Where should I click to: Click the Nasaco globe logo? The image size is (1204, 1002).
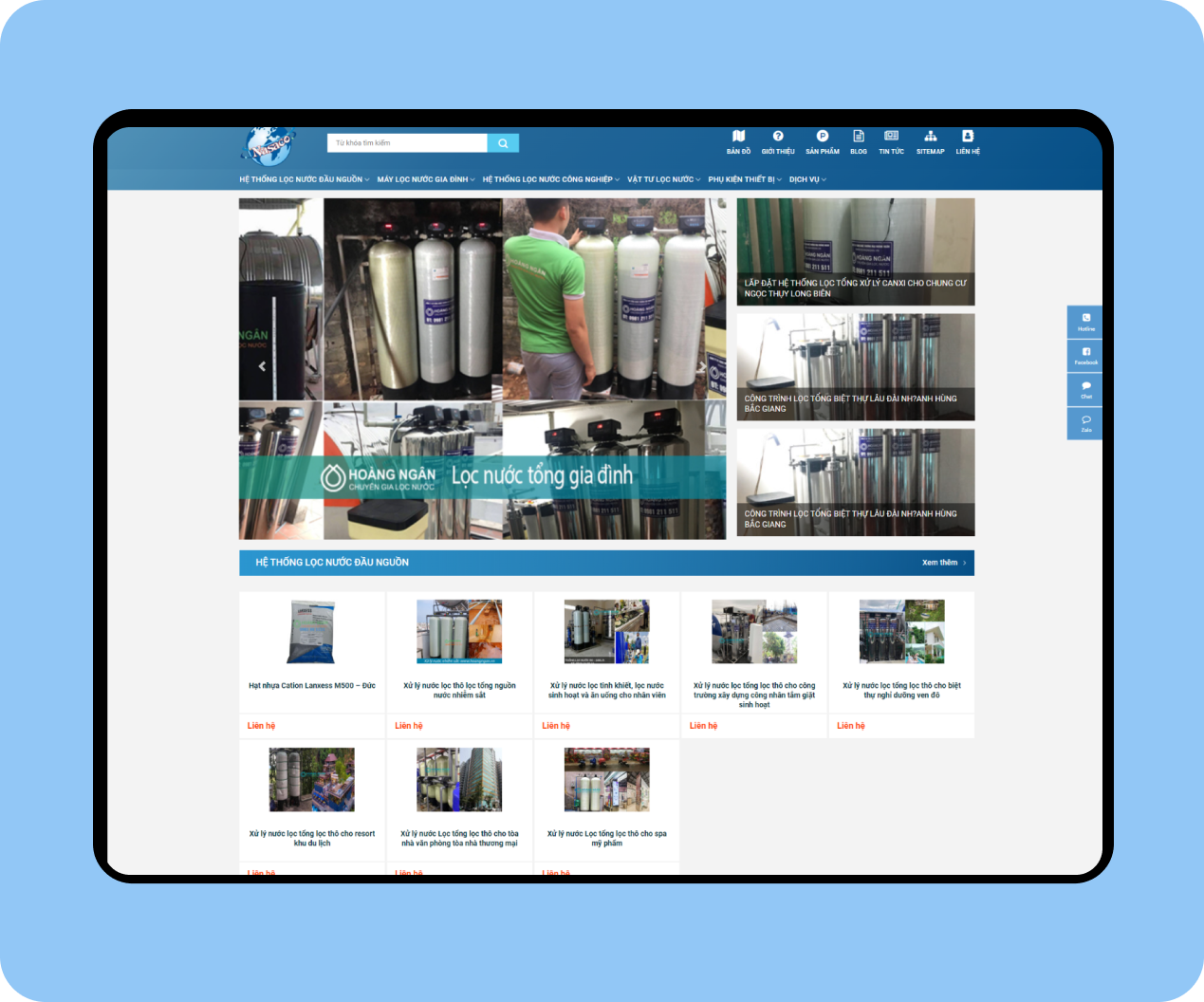coord(269,146)
